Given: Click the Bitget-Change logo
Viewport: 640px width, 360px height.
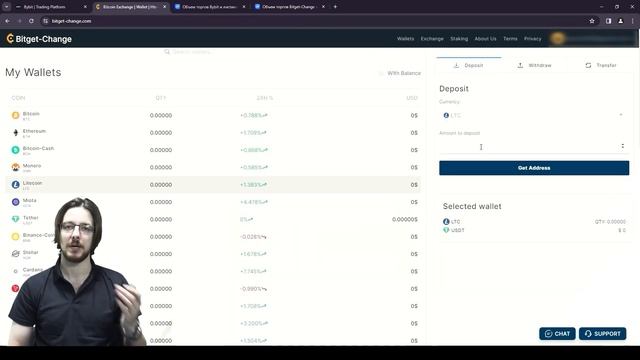Looking at the screenshot, I should pos(39,39).
